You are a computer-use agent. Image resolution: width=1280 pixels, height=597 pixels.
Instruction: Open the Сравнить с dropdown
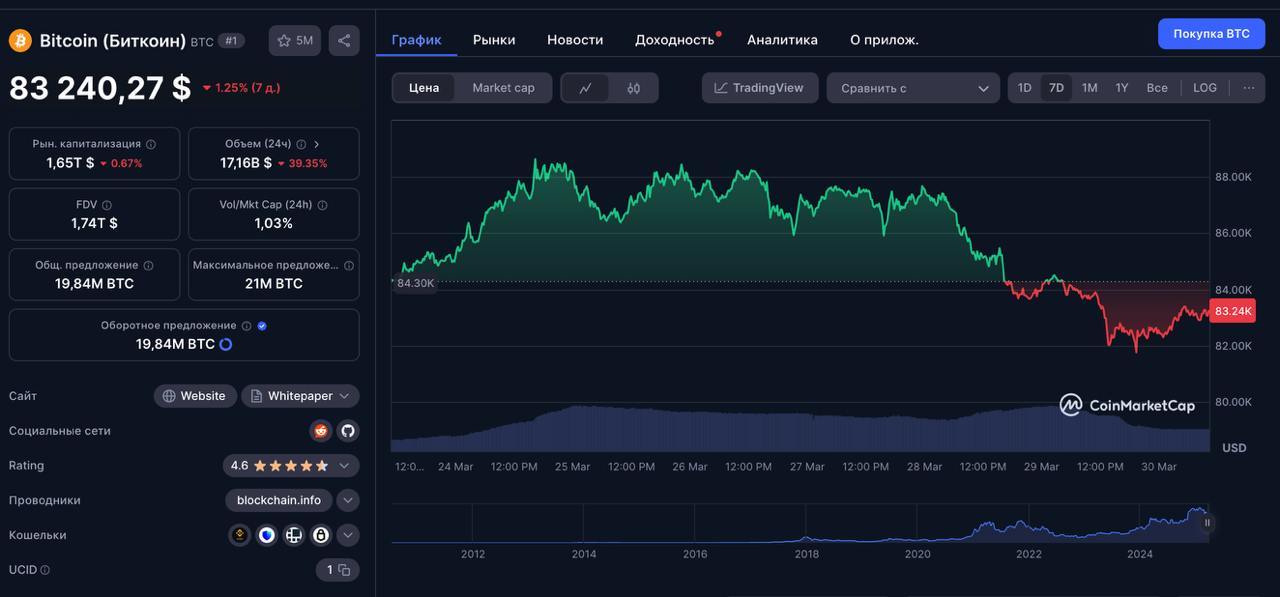coord(913,88)
